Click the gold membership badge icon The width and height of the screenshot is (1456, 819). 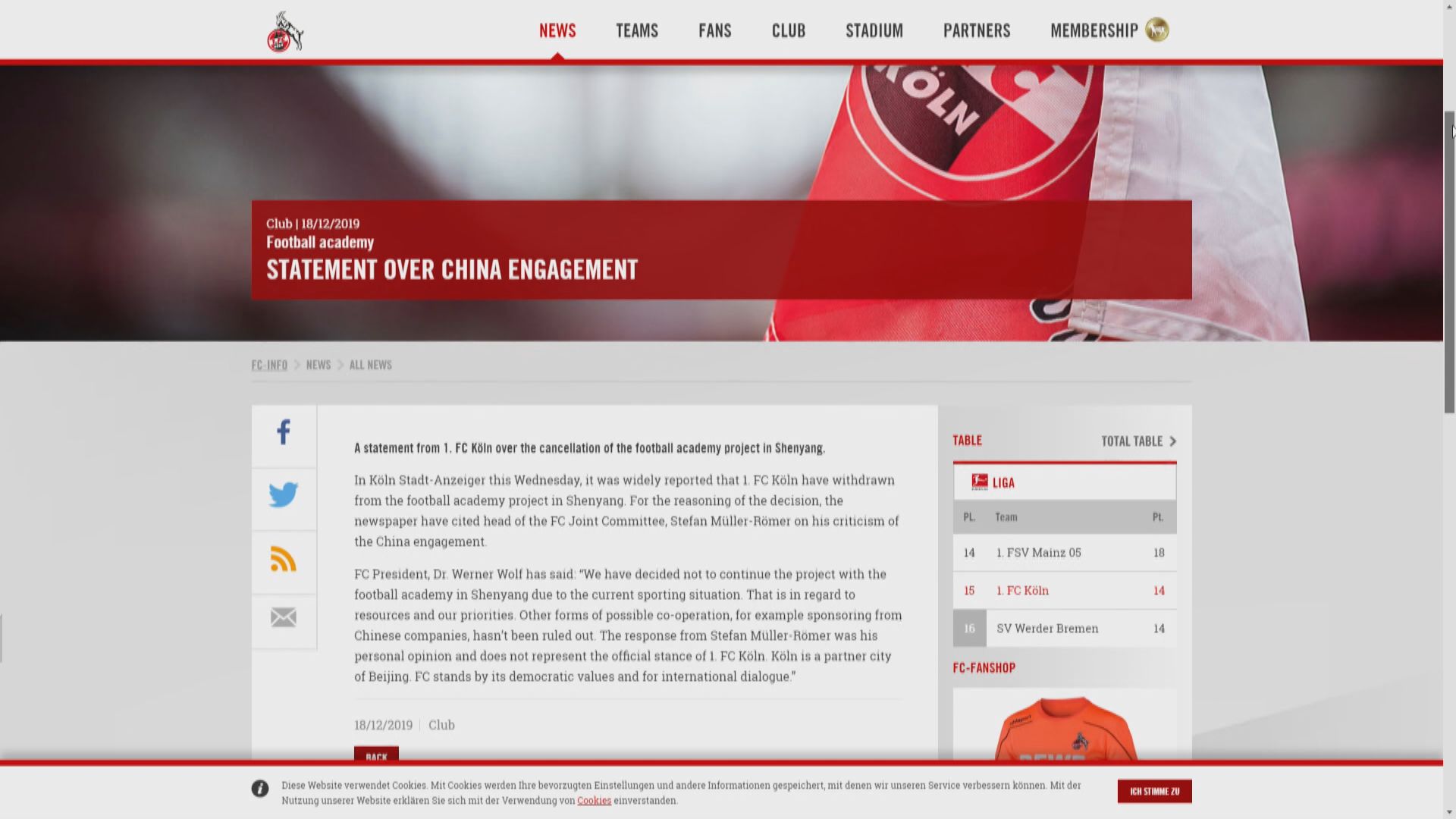(x=1156, y=30)
